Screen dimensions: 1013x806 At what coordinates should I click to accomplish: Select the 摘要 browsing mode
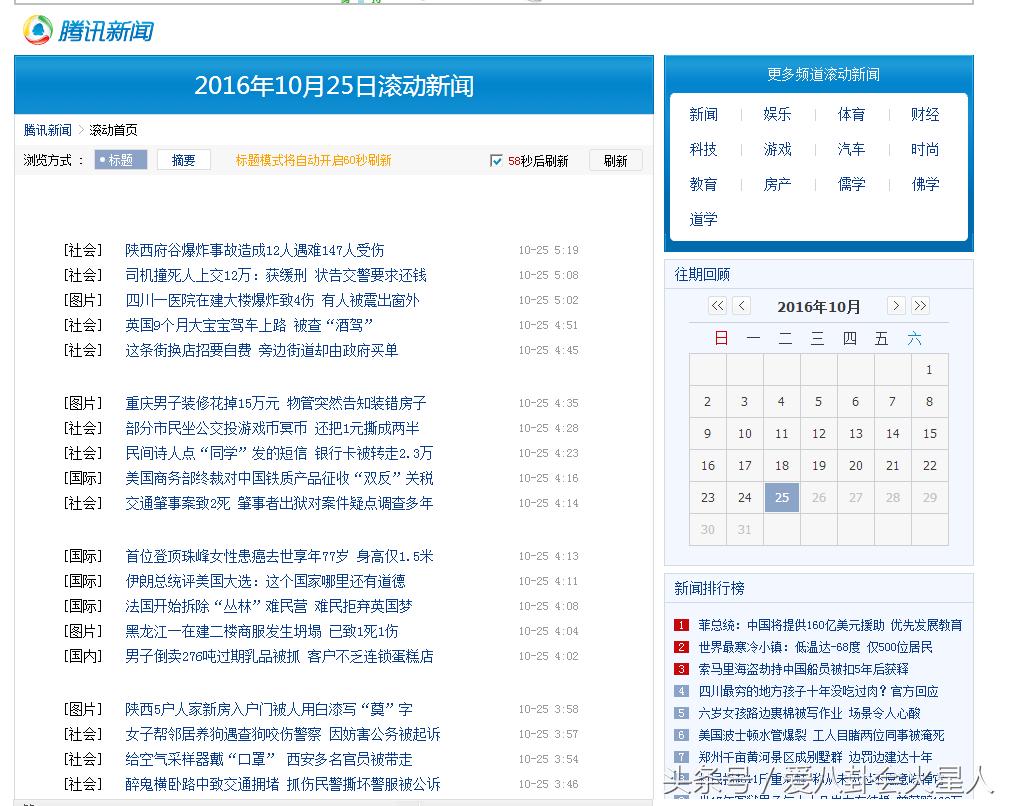[183, 159]
